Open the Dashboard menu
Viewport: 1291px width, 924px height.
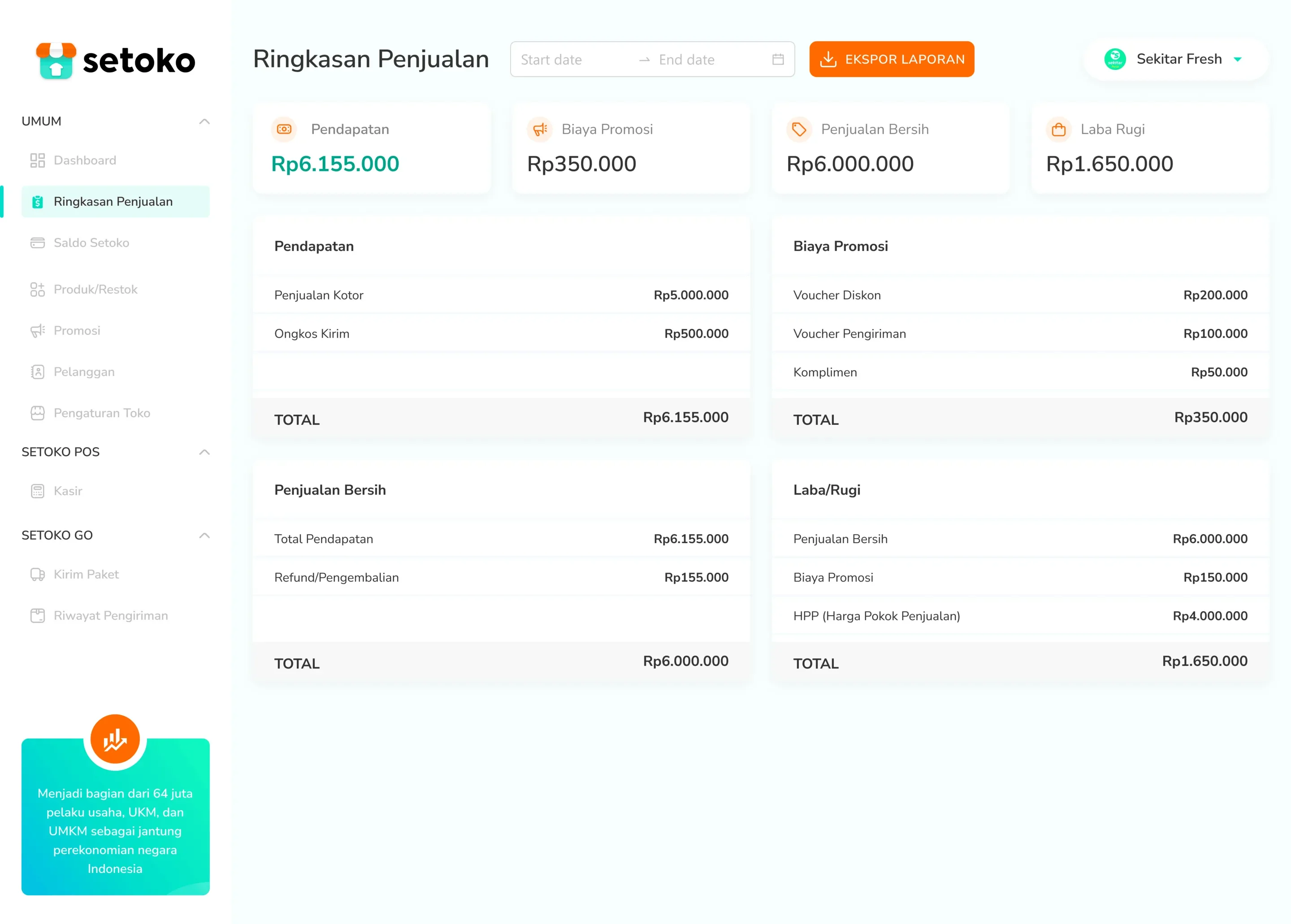pyautogui.click(x=116, y=160)
